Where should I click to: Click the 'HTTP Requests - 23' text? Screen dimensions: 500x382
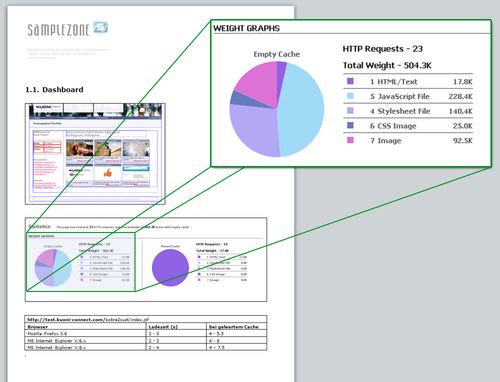pos(383,49)
